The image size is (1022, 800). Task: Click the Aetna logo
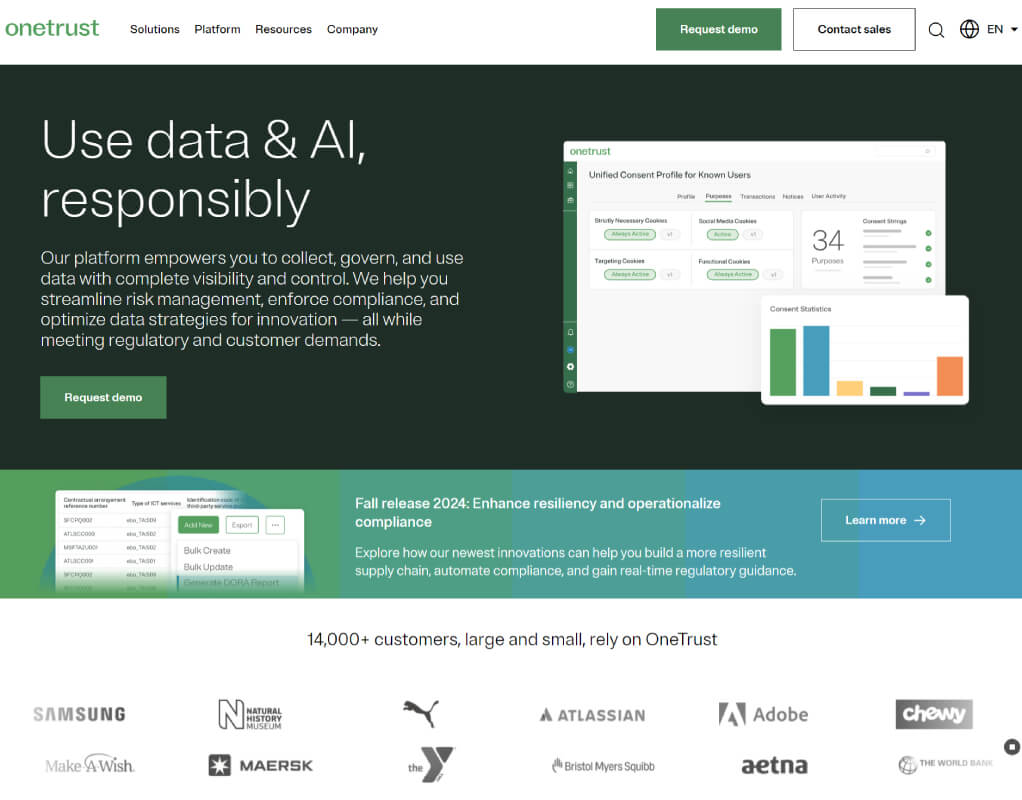tap(774, 765)
